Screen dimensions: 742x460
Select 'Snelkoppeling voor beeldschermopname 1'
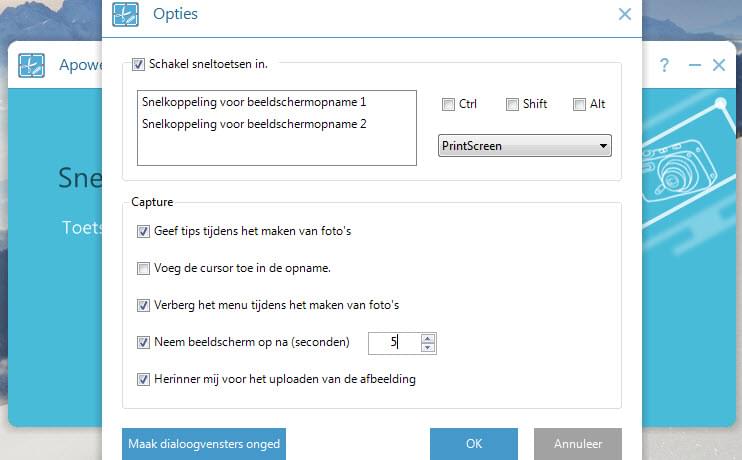(x=254, y=102)
